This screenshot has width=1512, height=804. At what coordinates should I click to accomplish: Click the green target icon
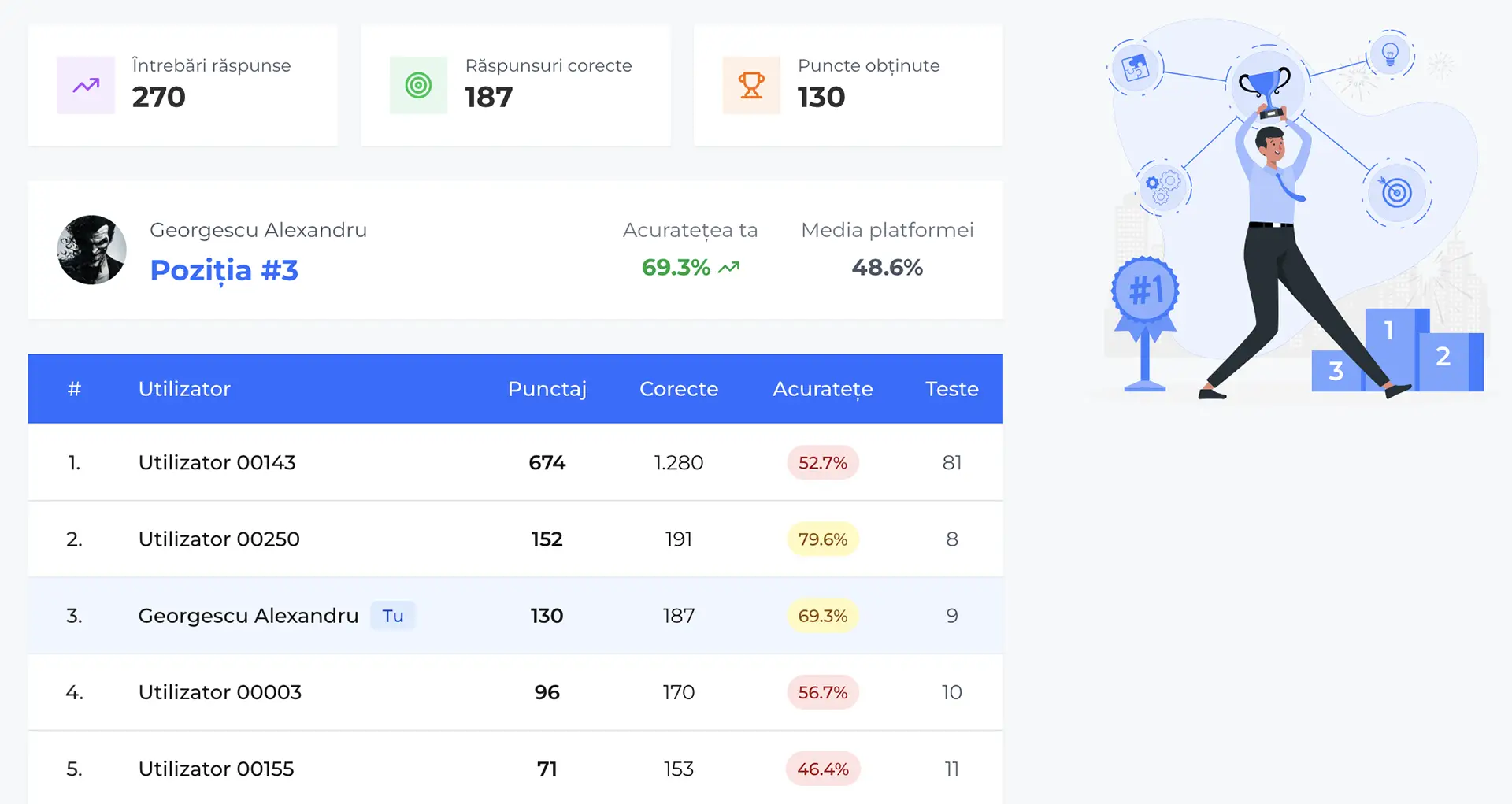[418, 85]
